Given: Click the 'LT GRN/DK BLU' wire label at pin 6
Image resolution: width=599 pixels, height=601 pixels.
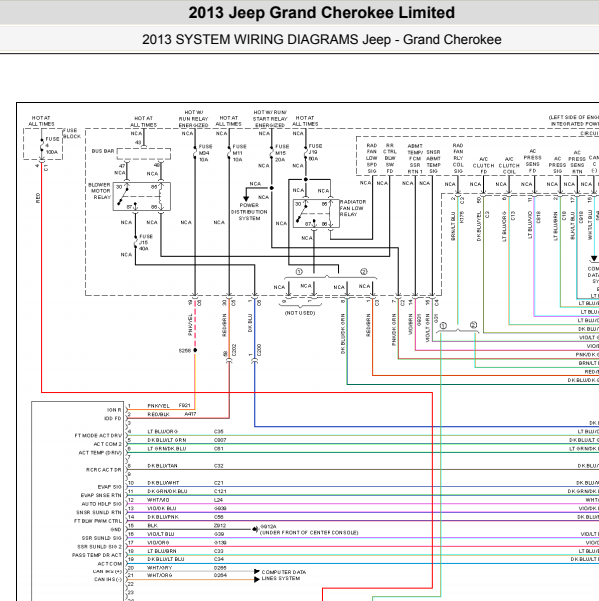Looking at the screenshot, I should coord(167,449).
